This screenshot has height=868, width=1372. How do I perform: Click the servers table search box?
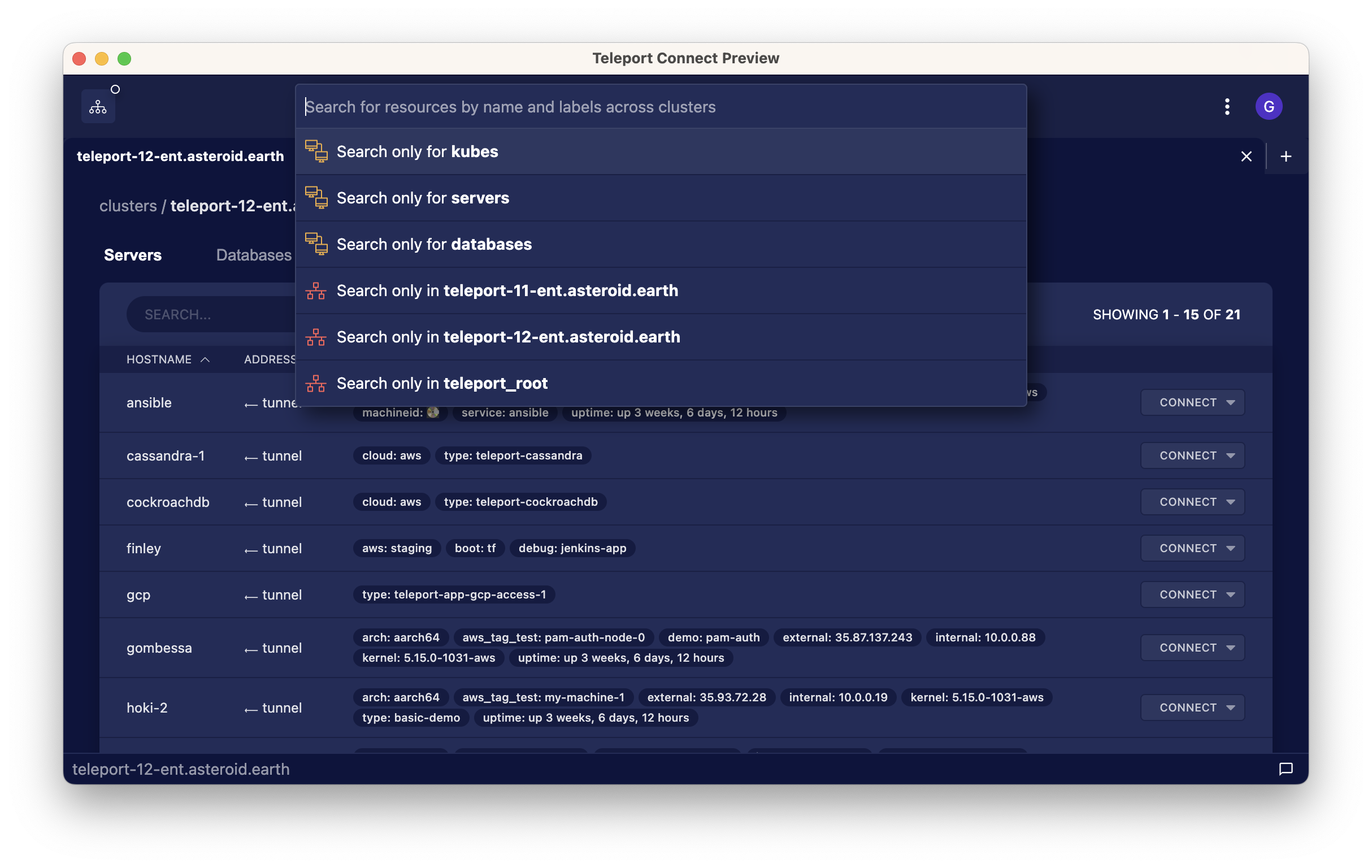click(211, 315)
